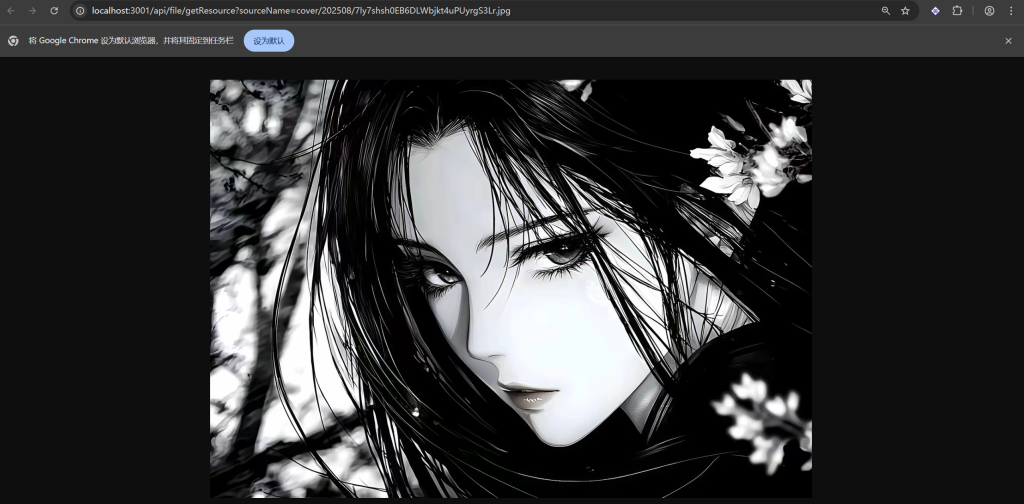
Task: Open the purple diamond extension
Action: [935, 11]
